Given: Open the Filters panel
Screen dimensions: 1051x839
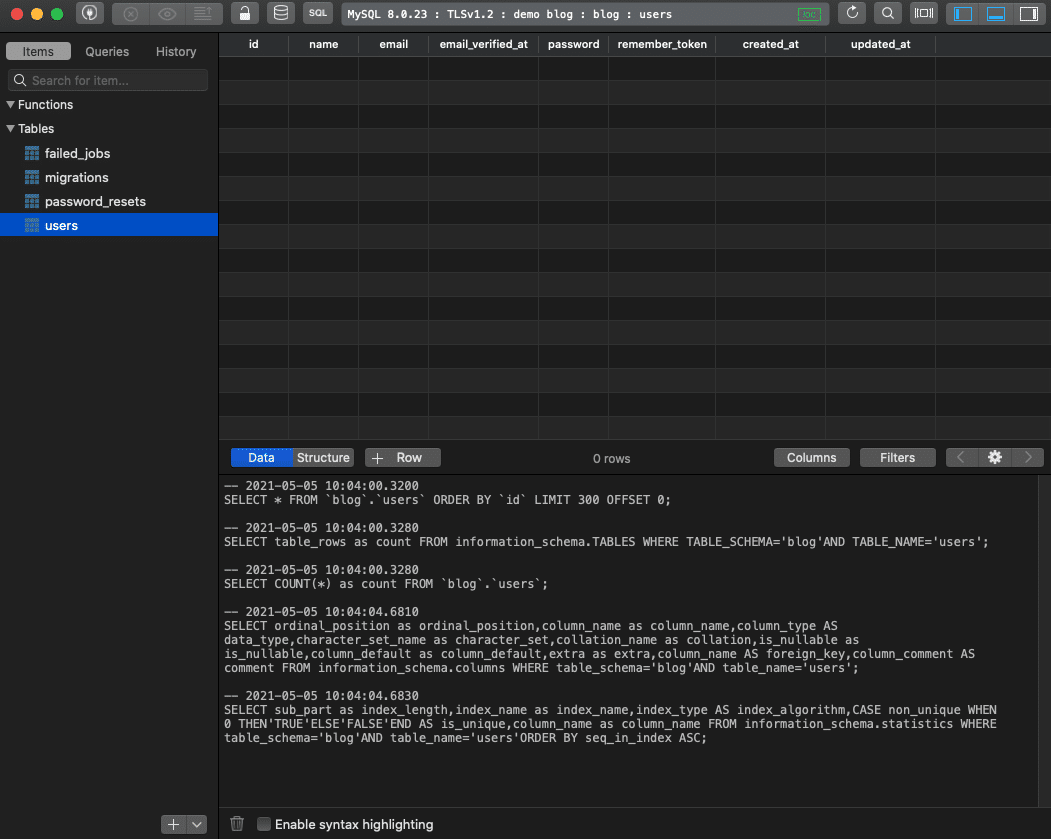Looking at the screenshot, I should 898,458.
